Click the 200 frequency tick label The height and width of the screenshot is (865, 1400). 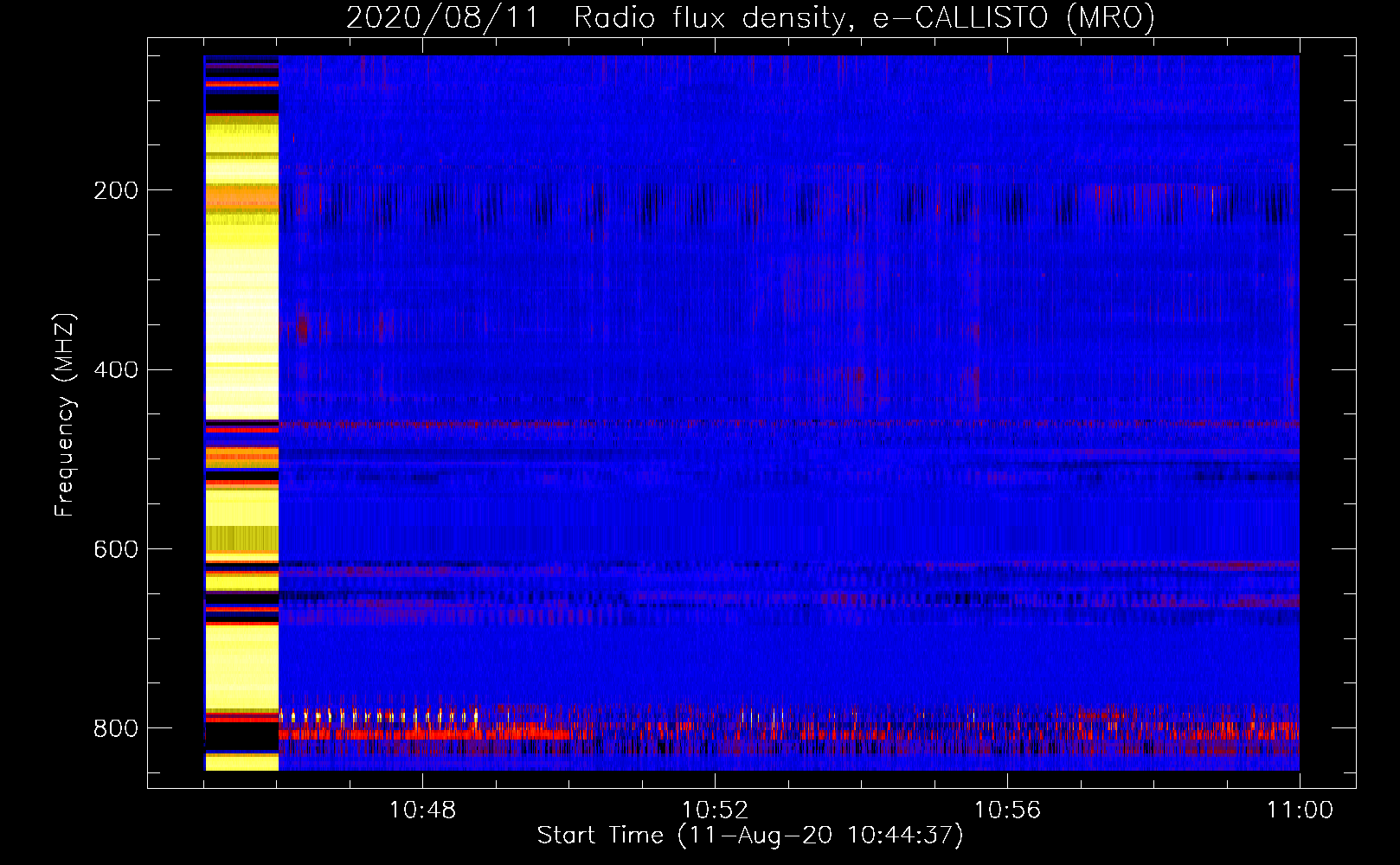point(116,190)
